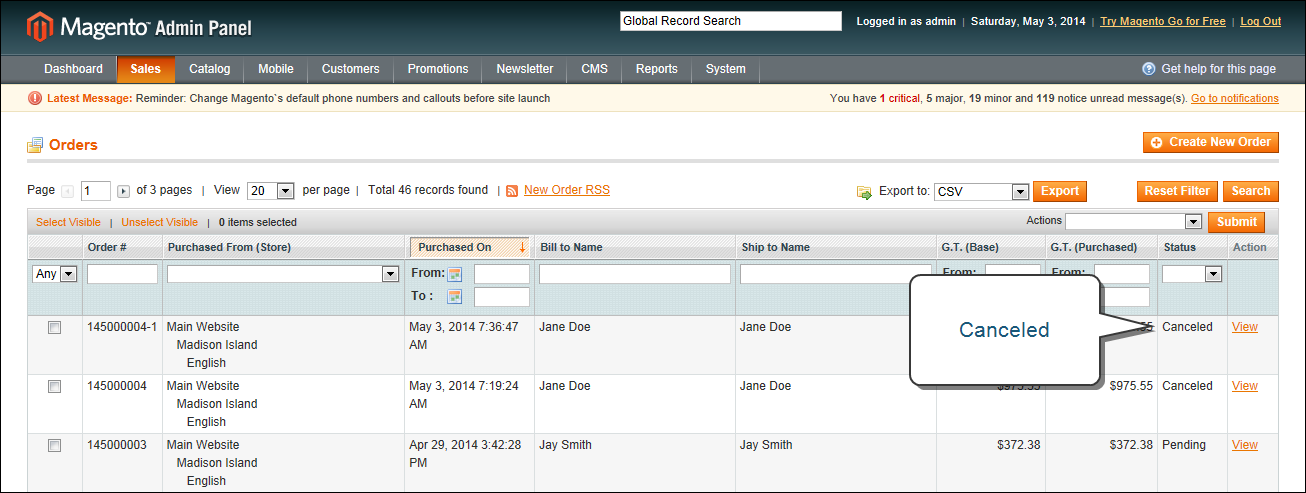Viewport: 1306px width, 493px height.
Task: Open the Mobile menu
Action: pos(276,69)
